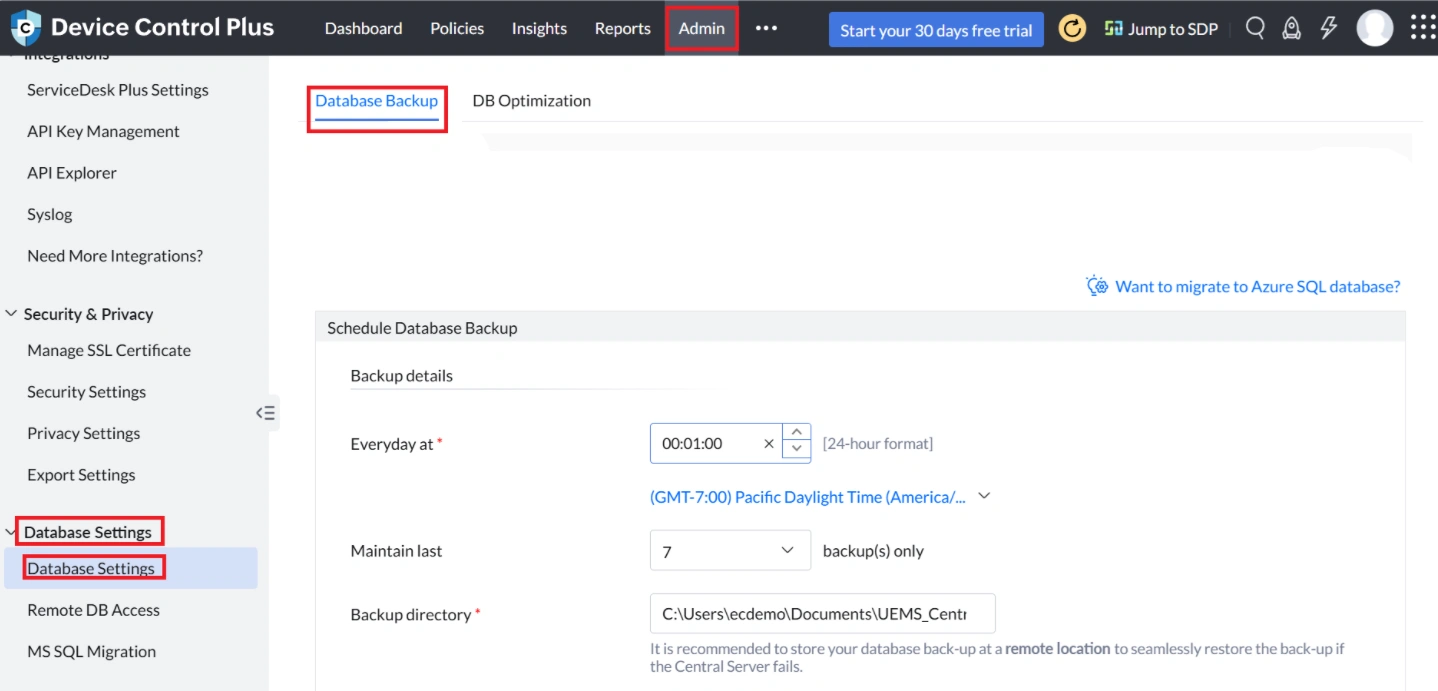This screenshot has width=1438, height=691.
Task: Open Want to migrate to Azure SQL database link
Action: 1257,286
